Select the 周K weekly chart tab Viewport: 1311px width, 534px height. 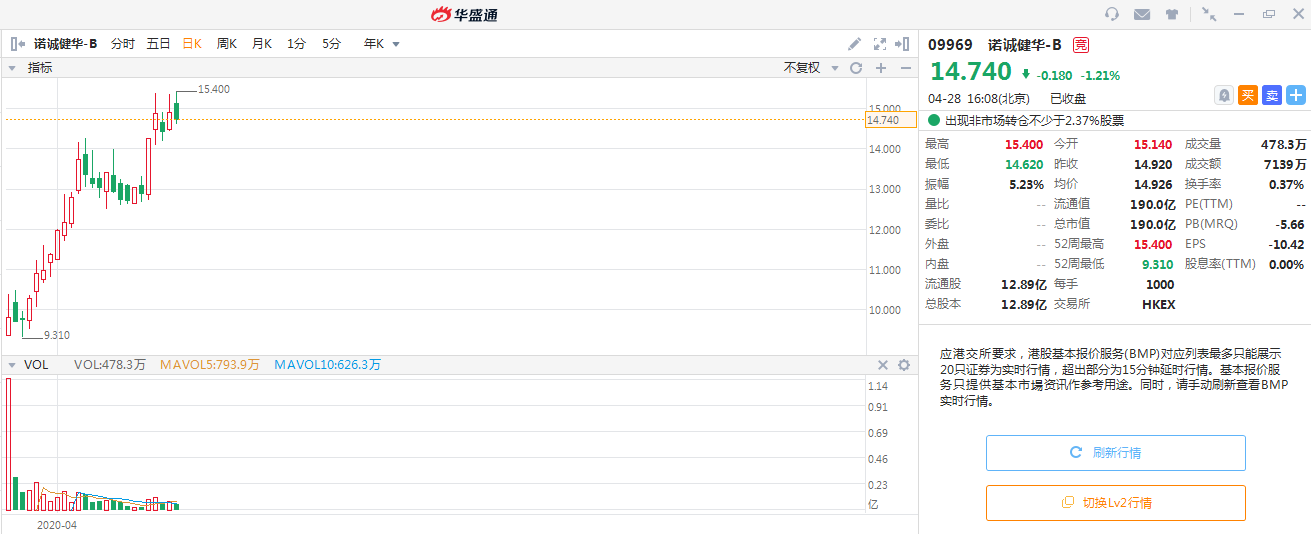(227, 44)
